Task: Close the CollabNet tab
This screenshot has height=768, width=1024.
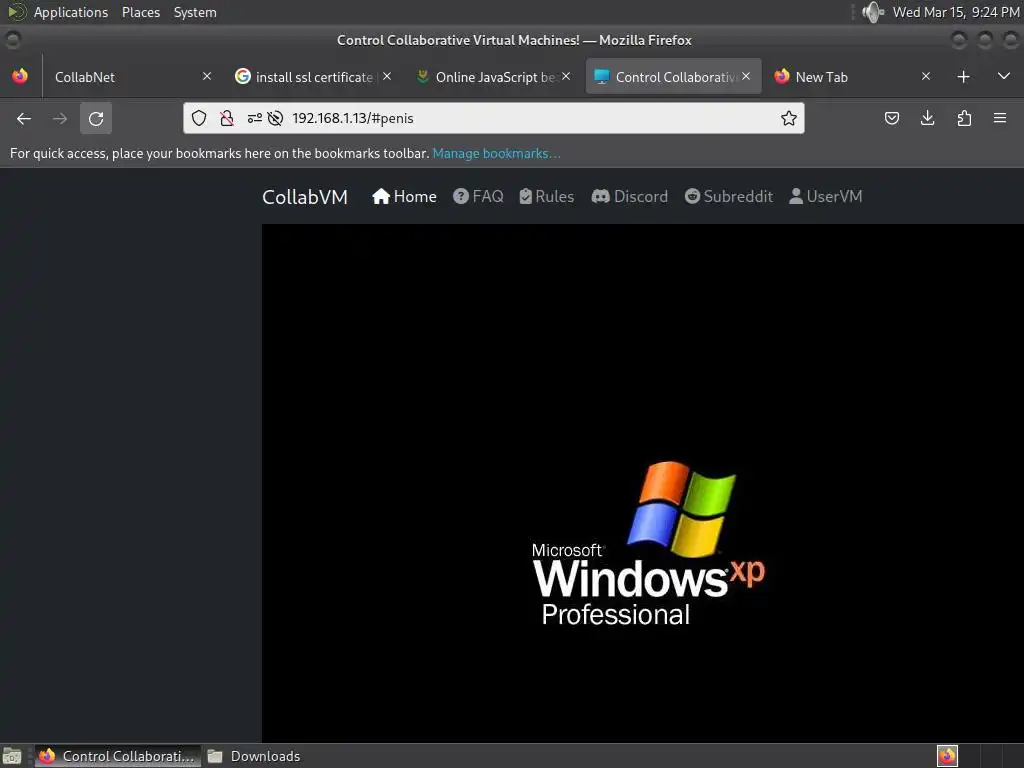Action: click(207, 76)
